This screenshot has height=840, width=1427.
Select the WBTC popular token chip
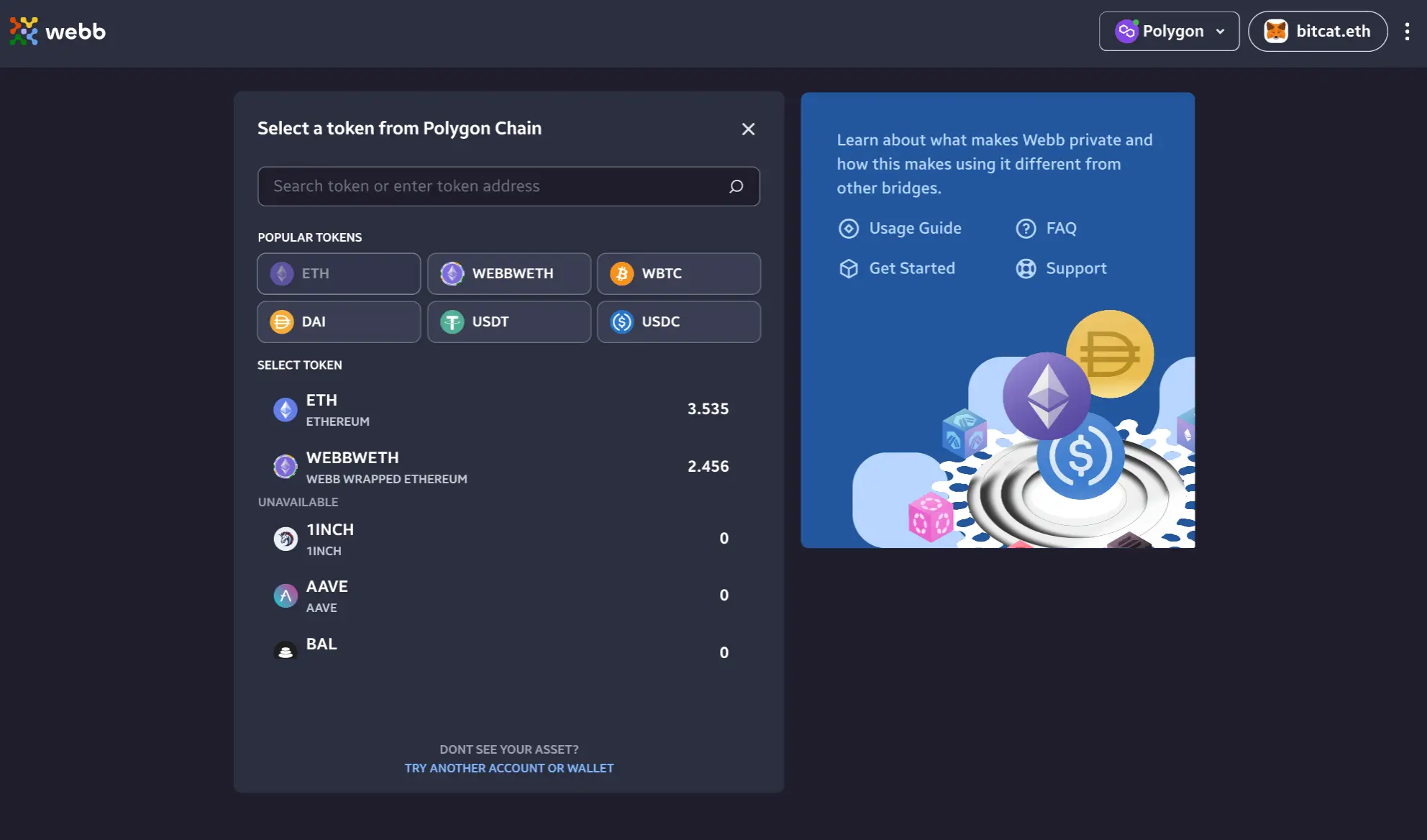[x=678, y=273]
